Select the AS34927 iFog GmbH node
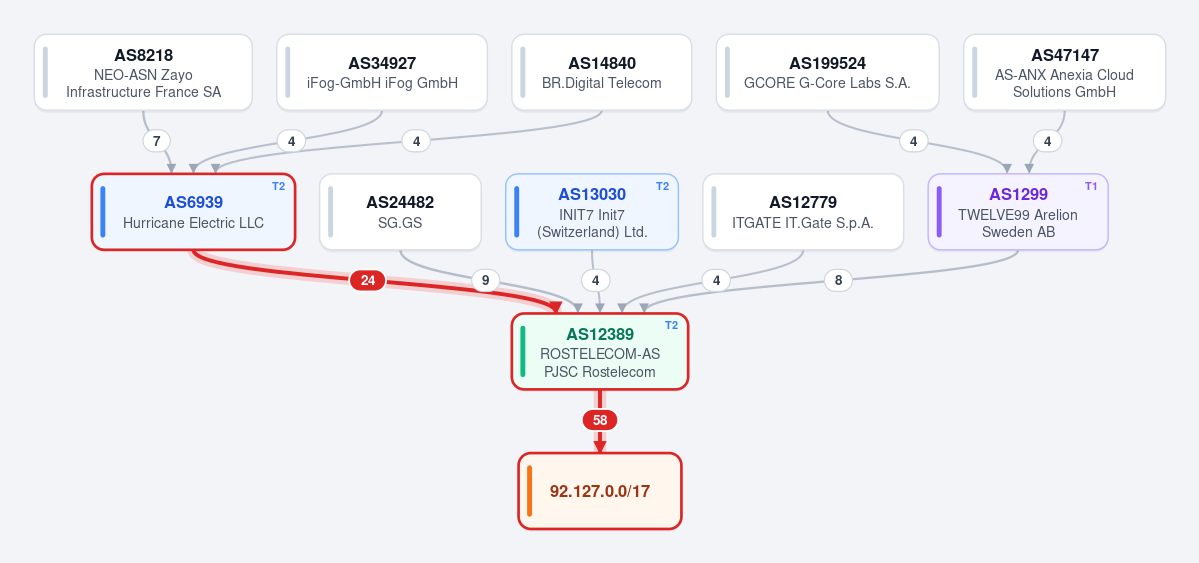The image size is (1199, 563). [x=382, y=73]
